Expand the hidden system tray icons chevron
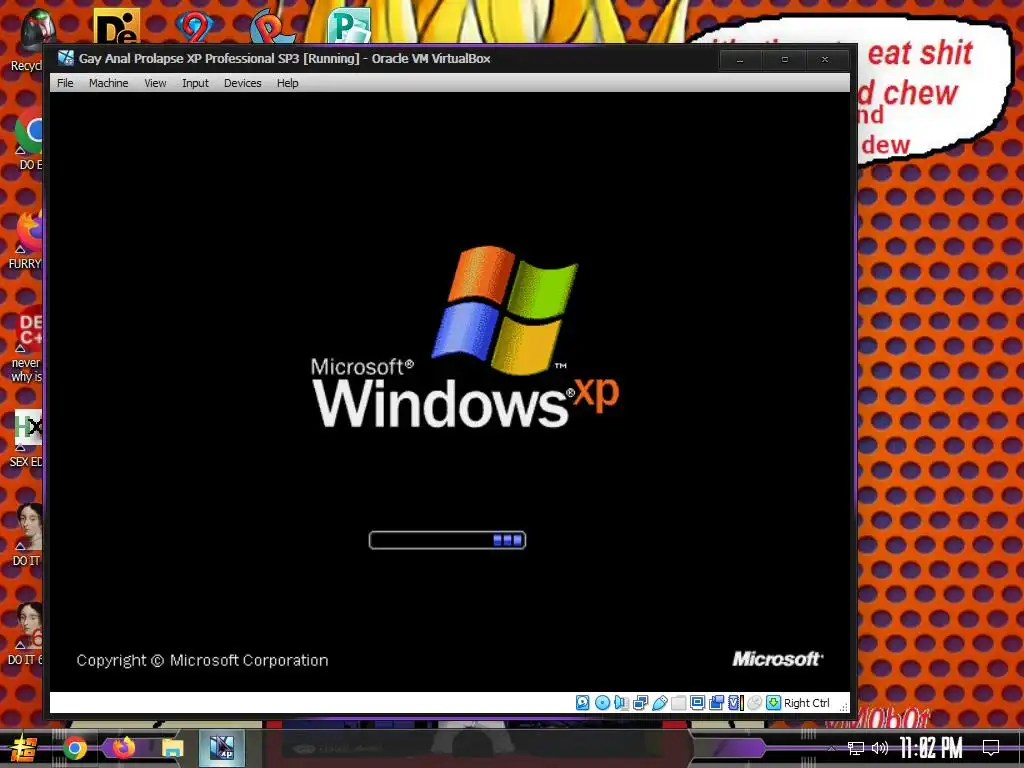The height and width of the screenshot is (768, 1024). click(831, 748)
